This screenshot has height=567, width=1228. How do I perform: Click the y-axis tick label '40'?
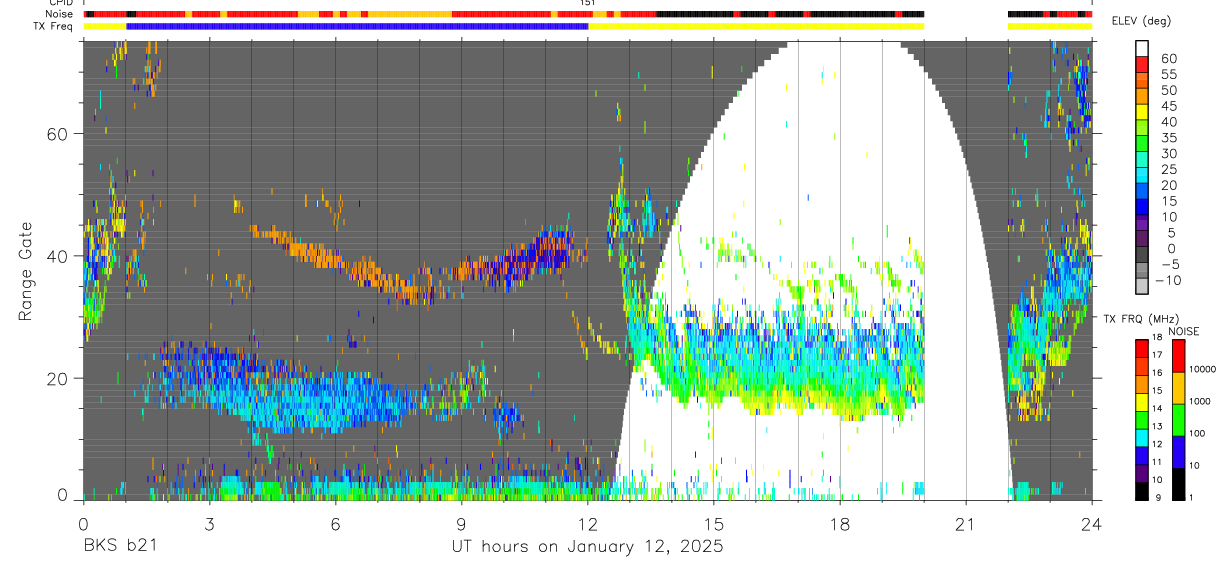pos(59,255)
